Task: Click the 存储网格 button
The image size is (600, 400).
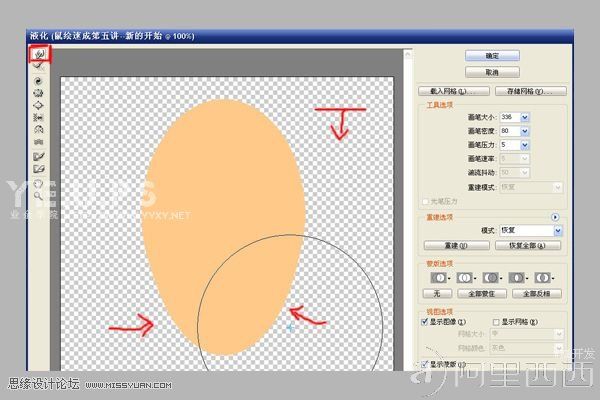Action: point(531,91)
